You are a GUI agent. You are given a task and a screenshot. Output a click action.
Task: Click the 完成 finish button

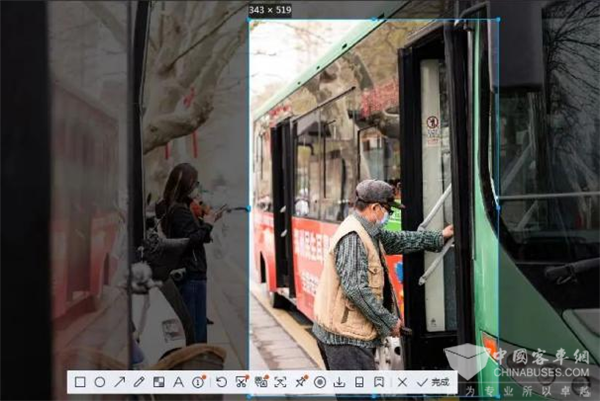434,382
